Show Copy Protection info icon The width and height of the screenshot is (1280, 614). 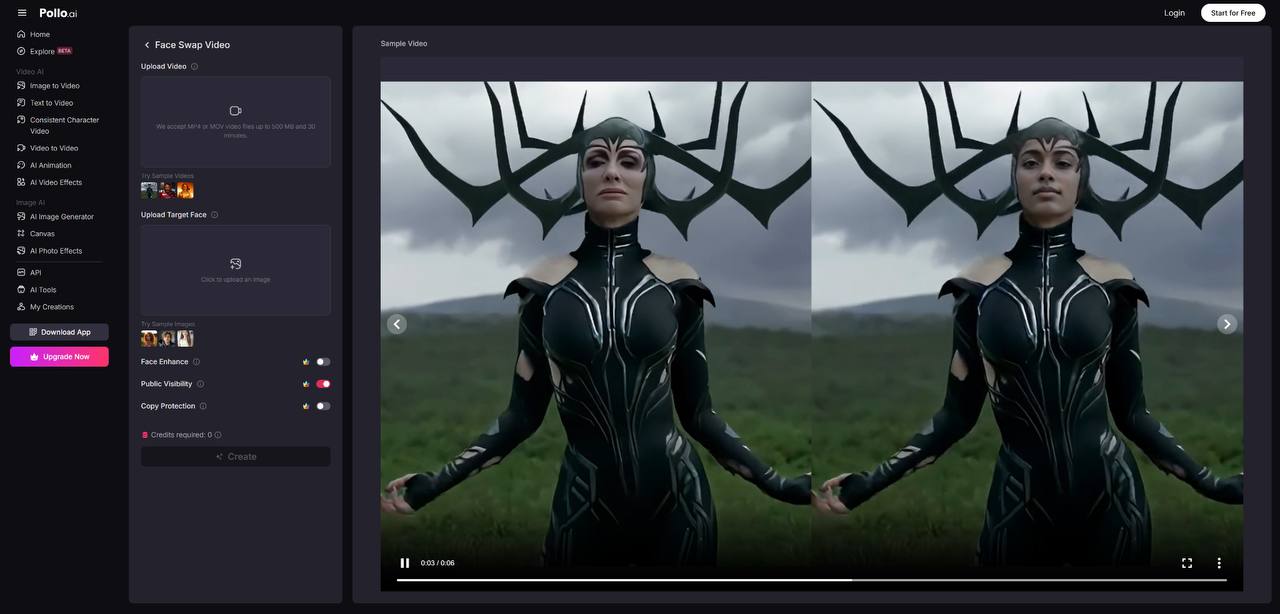point(203,406)
